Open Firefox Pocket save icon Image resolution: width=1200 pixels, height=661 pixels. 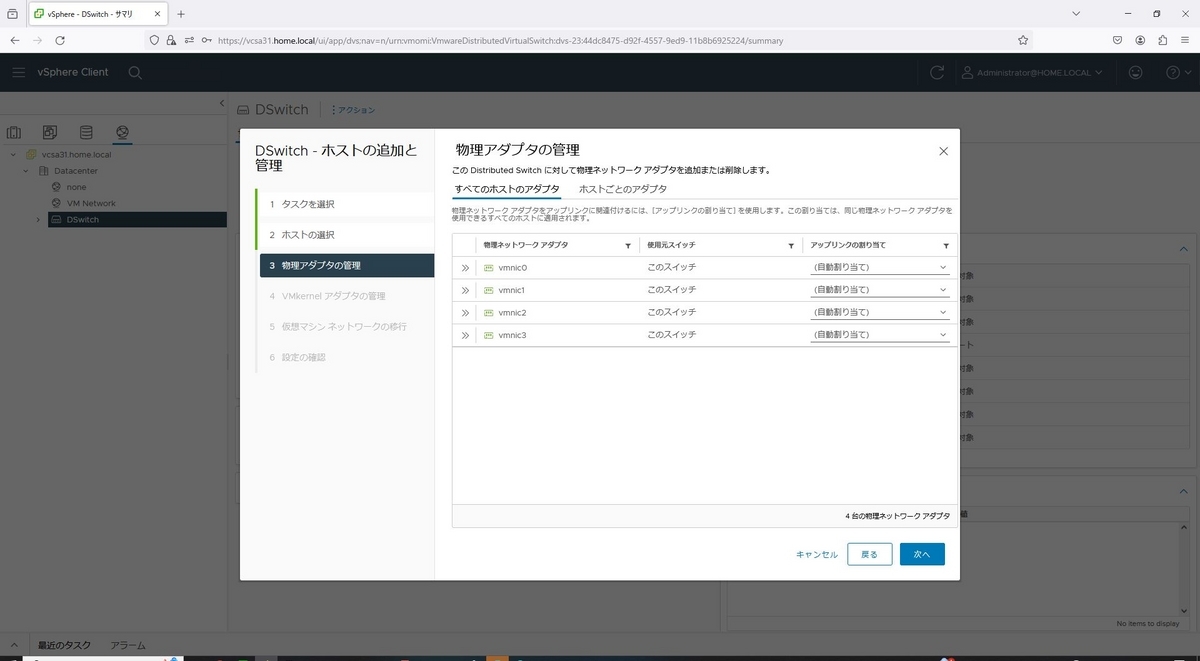1117,40
